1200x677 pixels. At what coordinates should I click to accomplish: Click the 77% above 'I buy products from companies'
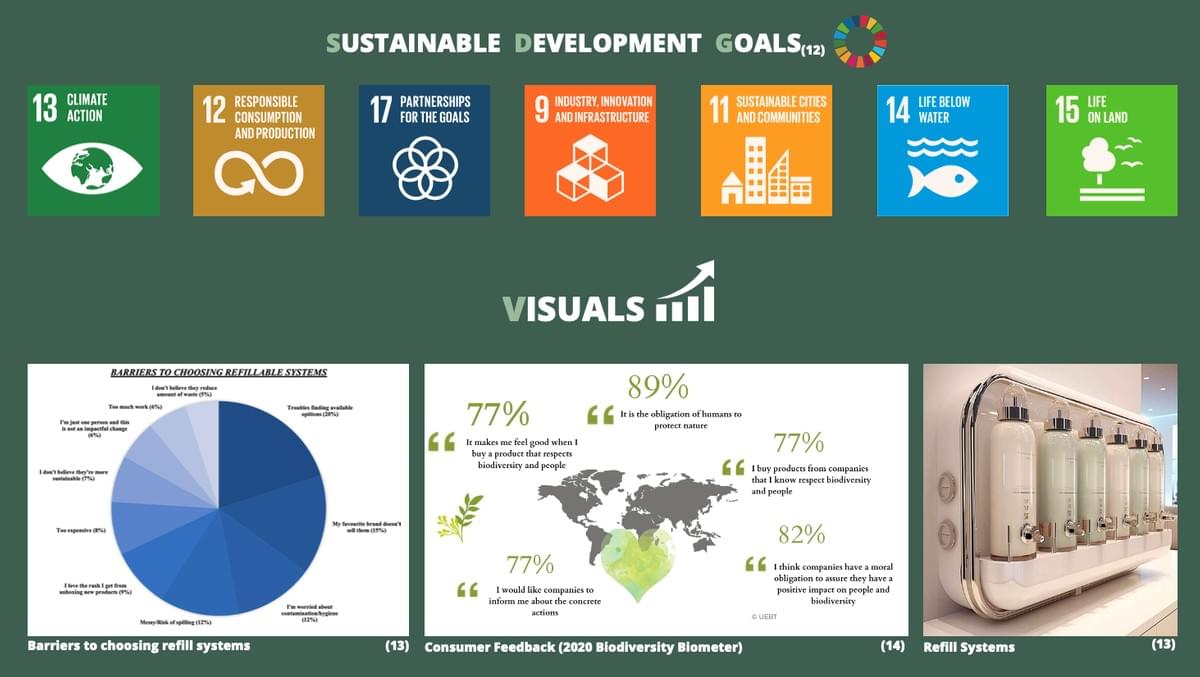click(x=800, y=442)
